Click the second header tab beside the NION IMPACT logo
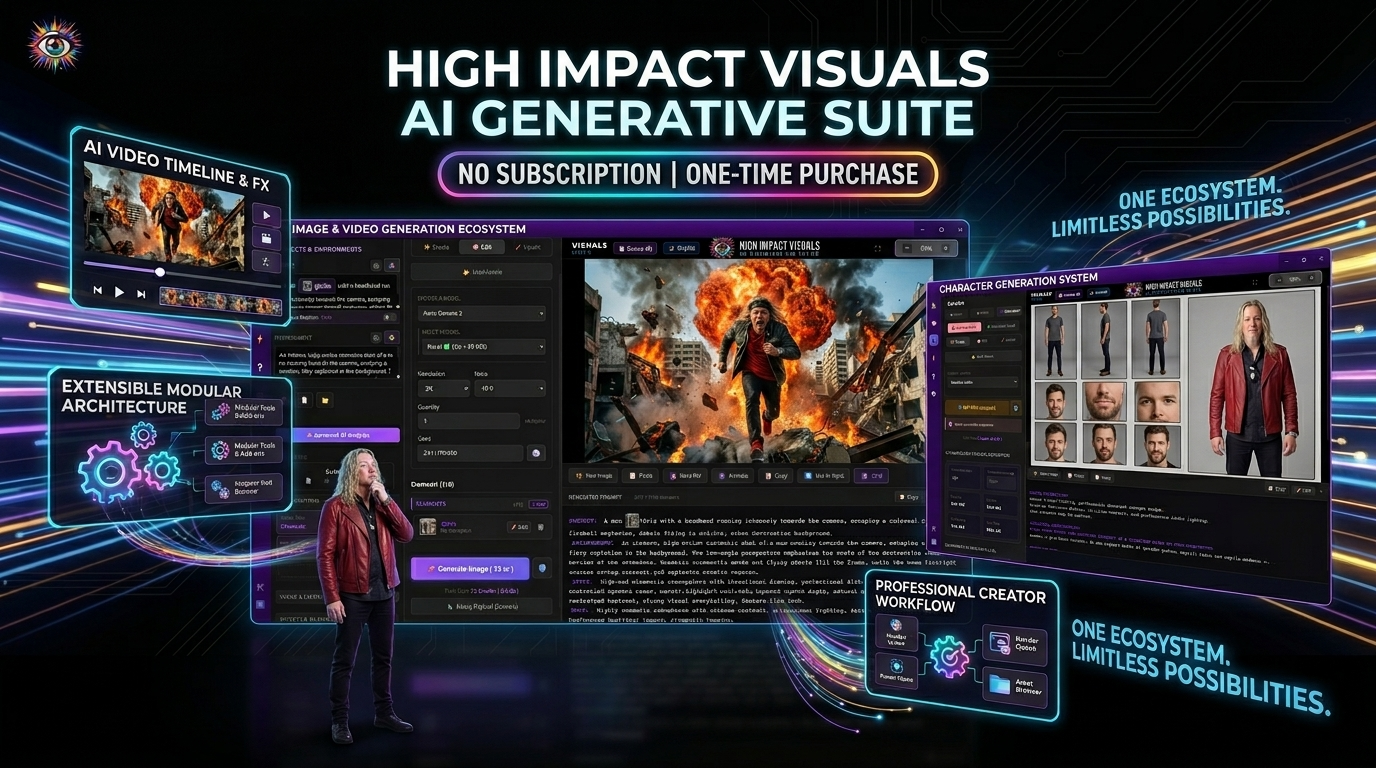 [681, 248]
